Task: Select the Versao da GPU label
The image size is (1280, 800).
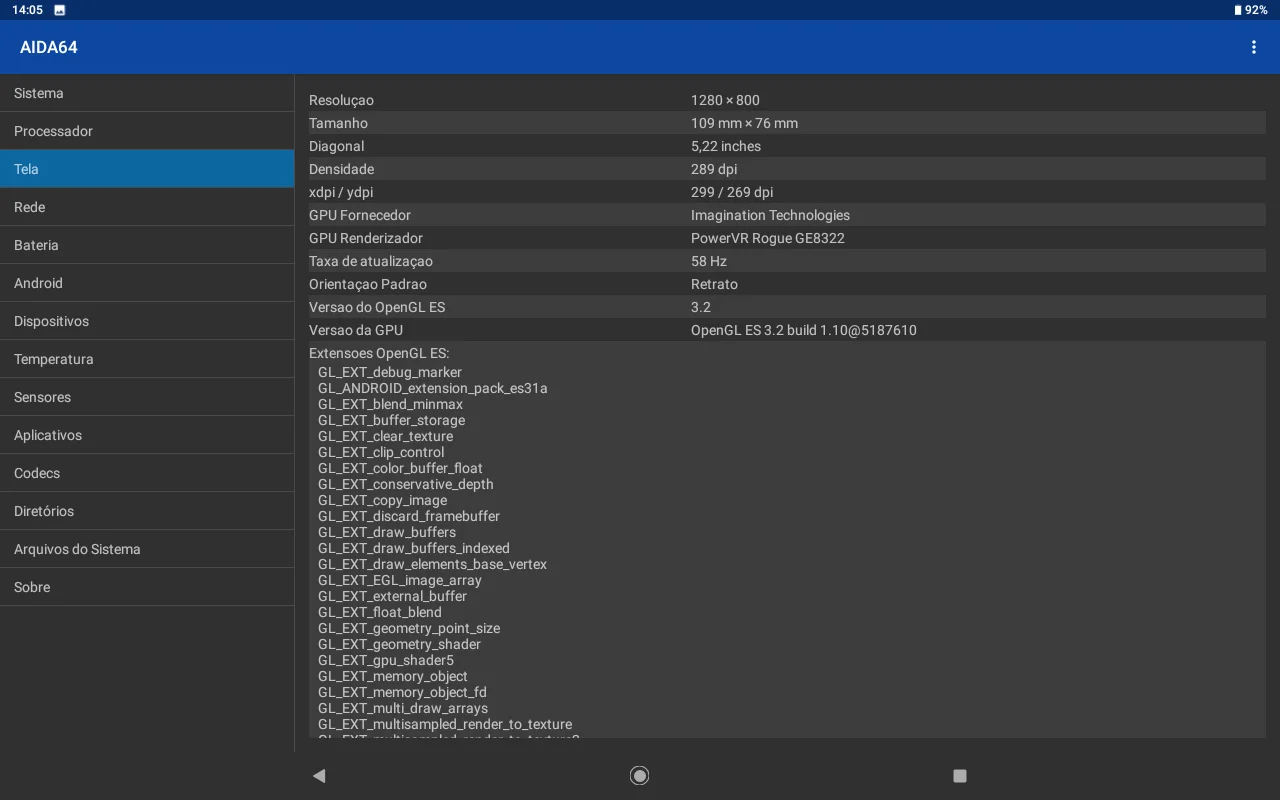Action: (x=356, y=330)
